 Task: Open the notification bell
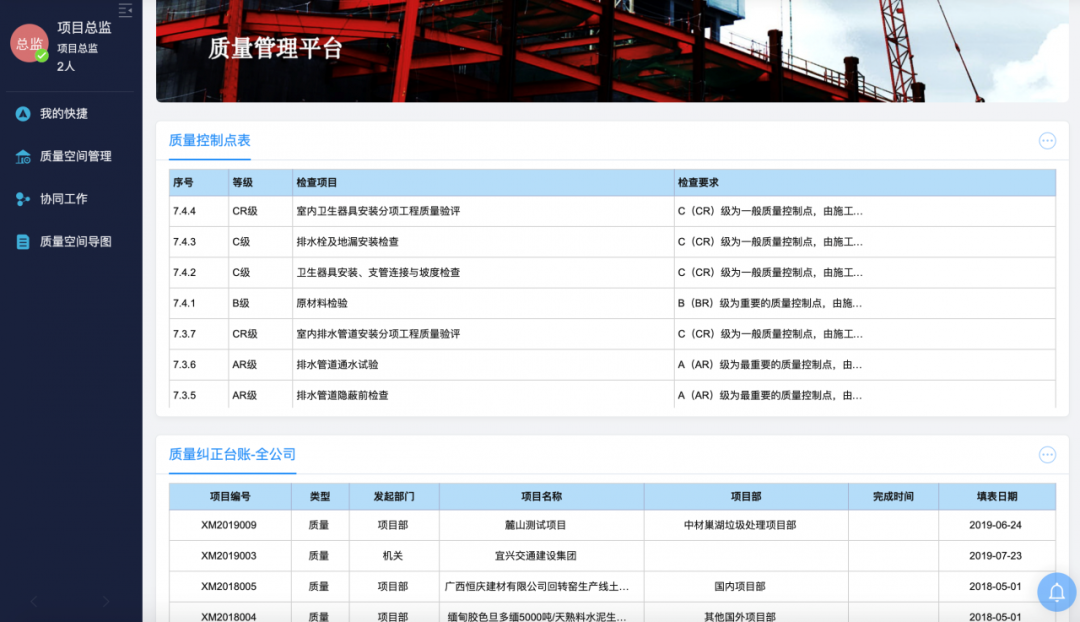coord(1057,592)
